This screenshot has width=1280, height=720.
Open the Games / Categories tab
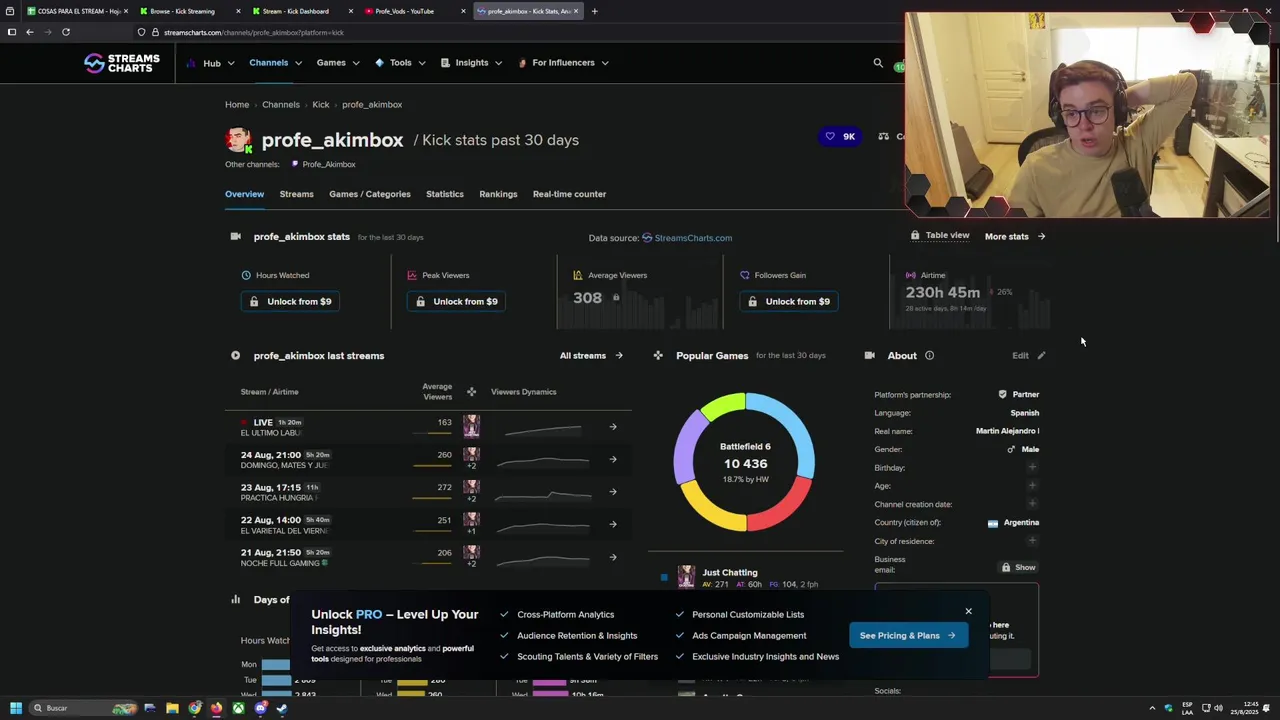pyautogui.click(x=370, y=194)
